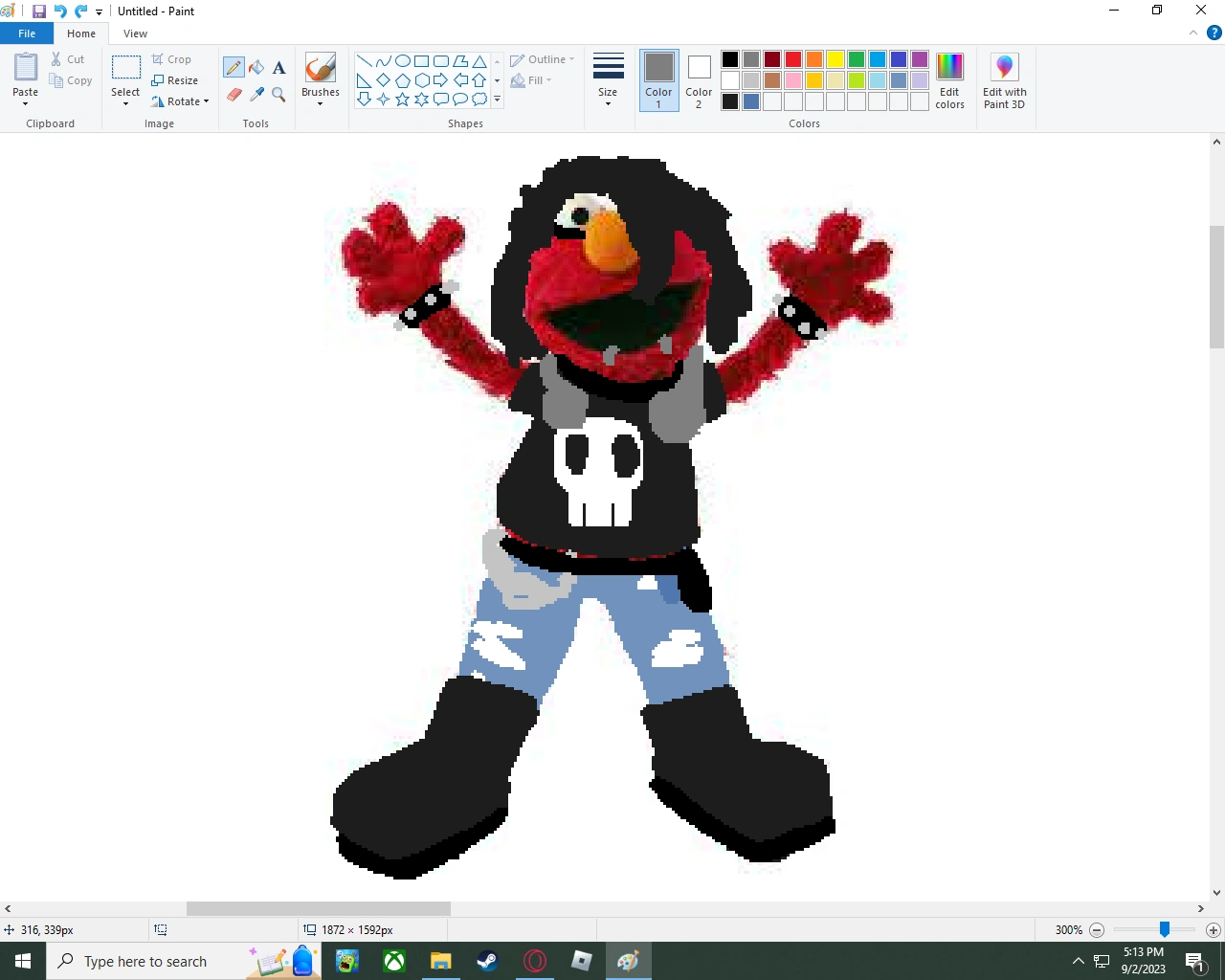Switch to the View tab
This screenshot has width=1225, height=980.
tap(135, 33)
